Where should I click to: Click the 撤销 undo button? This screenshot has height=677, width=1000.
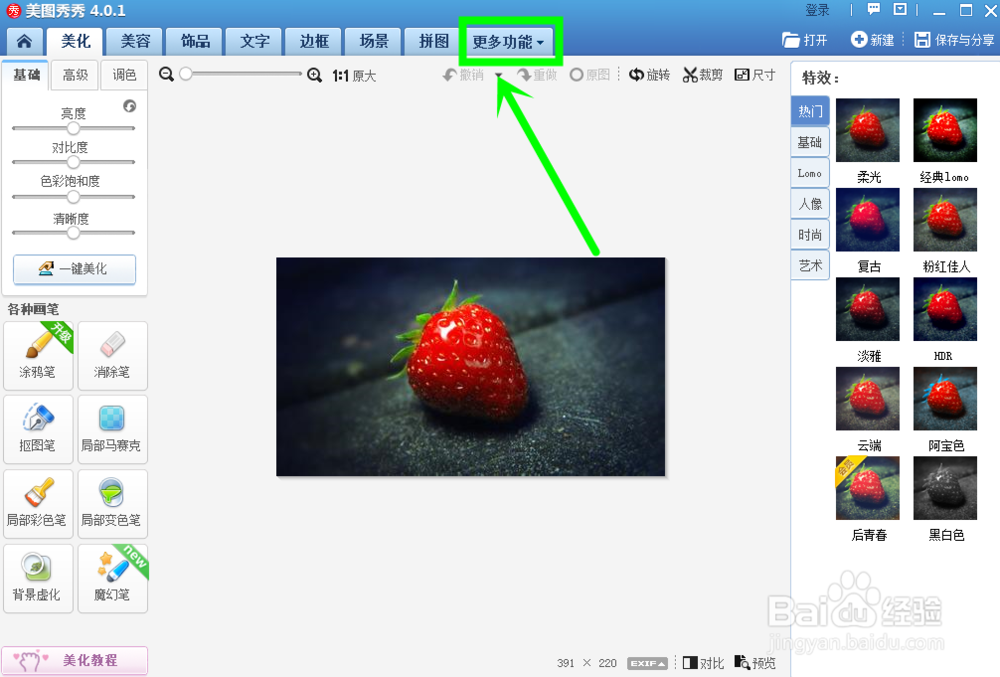tap(464, 75)
